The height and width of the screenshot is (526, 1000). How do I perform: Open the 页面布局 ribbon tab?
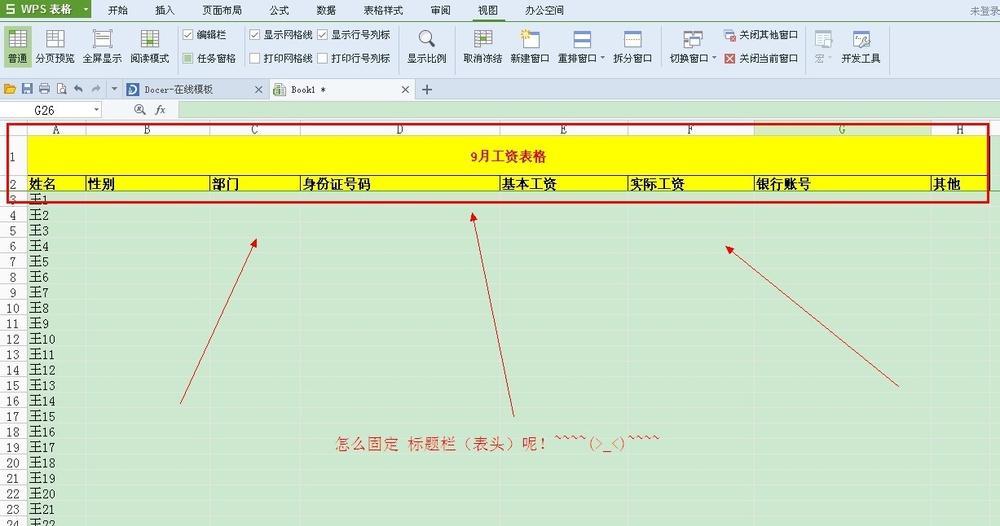[222, 10]
